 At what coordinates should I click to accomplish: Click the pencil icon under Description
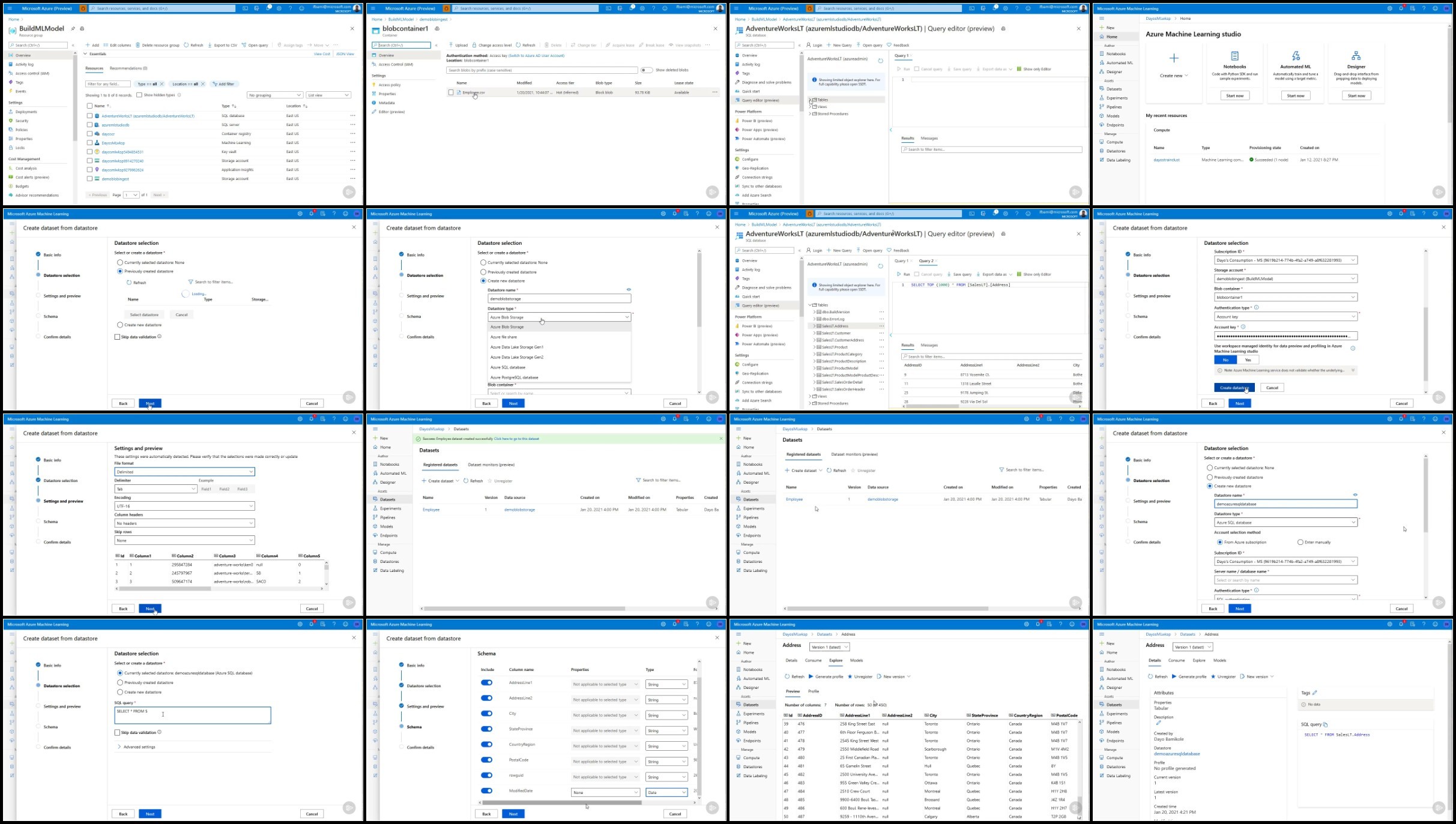click(1158, 723)
